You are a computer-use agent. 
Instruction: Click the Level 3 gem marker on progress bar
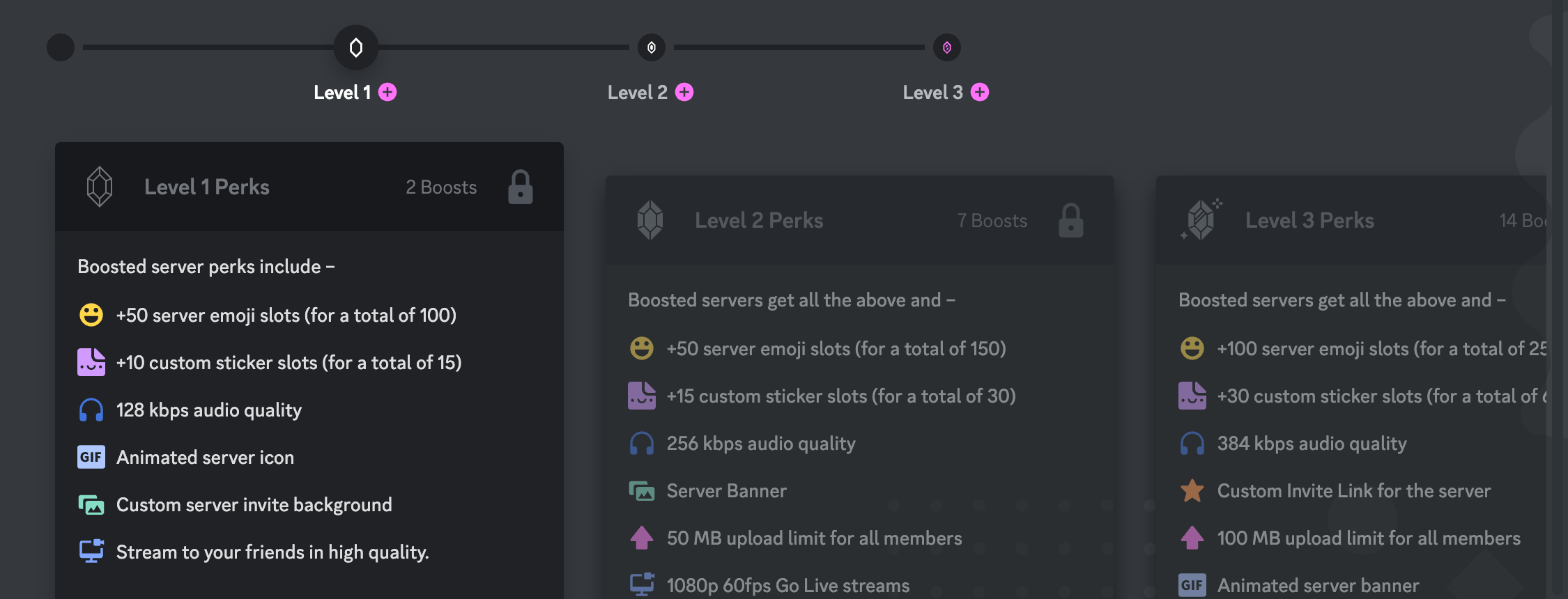click(x=947, y=47)
